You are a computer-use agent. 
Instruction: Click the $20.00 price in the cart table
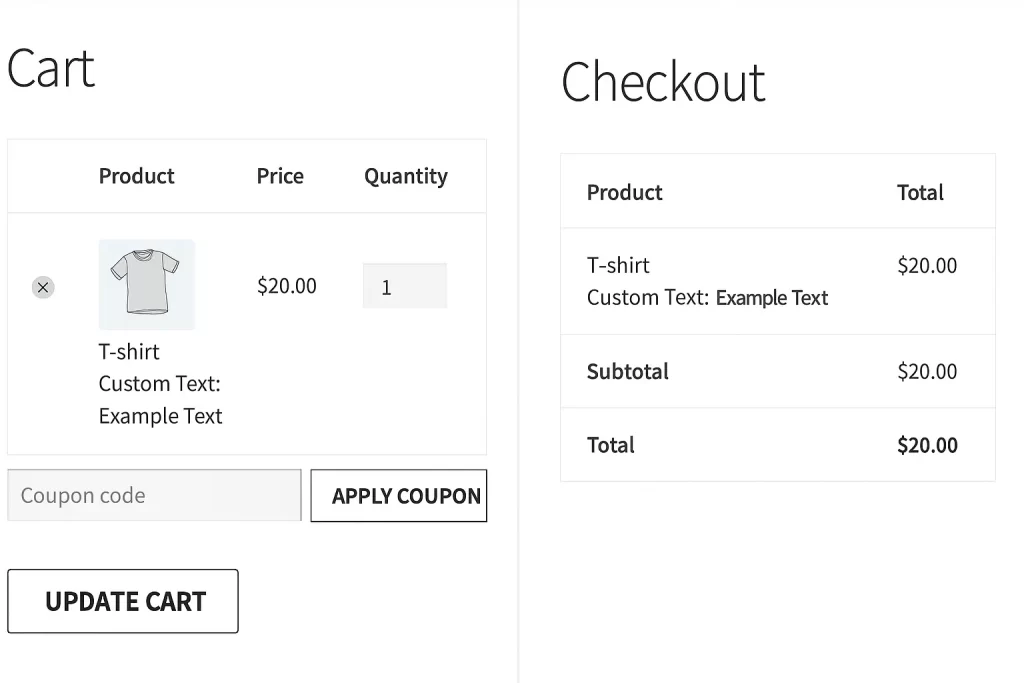pyautogui.click(x=286, y=286)
